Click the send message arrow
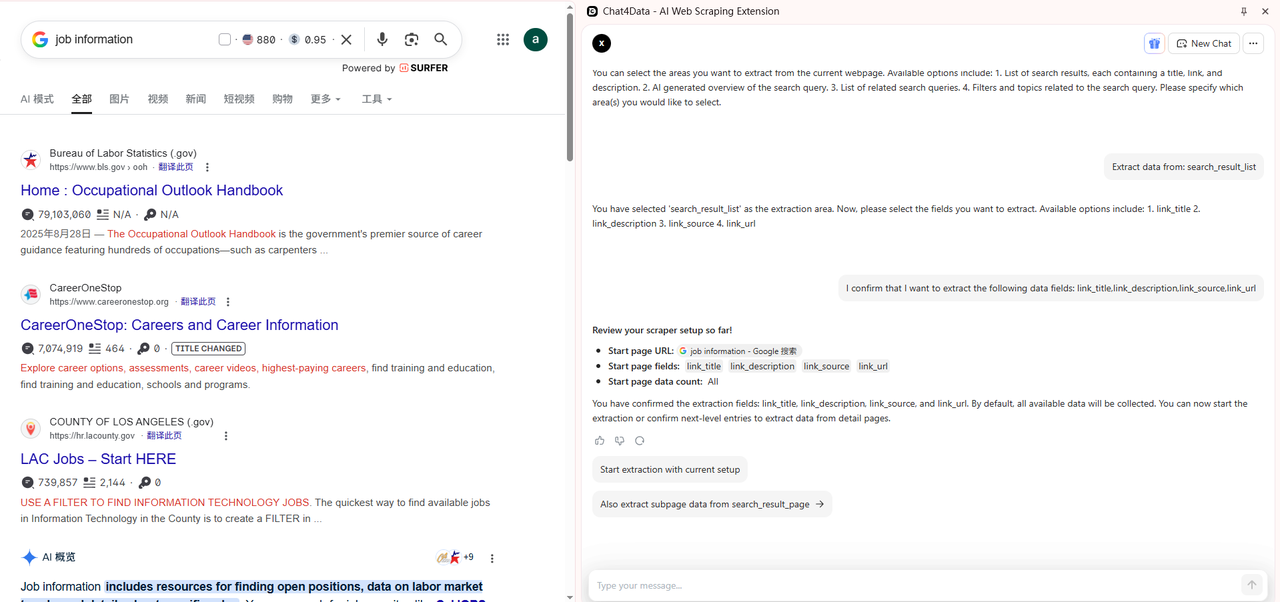Screen dimensions: 1280x602 [1251, 585]
